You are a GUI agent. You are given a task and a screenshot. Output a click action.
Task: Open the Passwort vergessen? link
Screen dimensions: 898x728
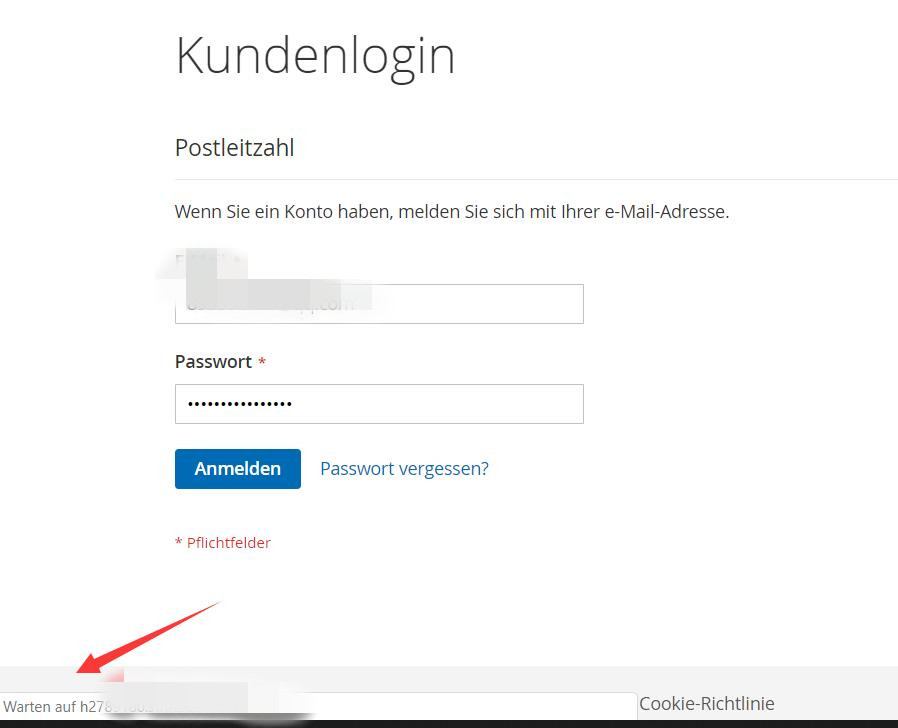[x=404, y=468]
